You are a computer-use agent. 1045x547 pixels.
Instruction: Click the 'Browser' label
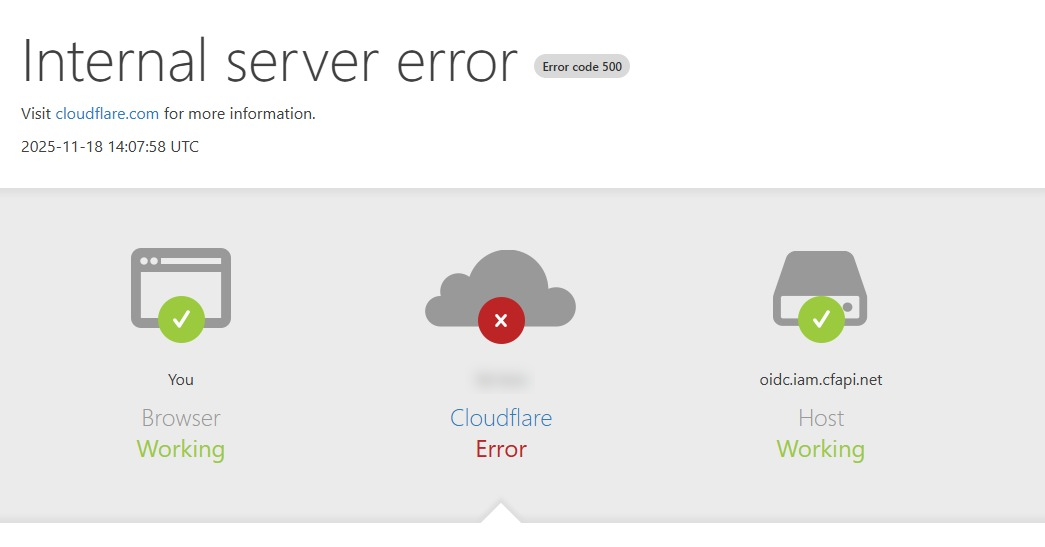click(181, 418)
